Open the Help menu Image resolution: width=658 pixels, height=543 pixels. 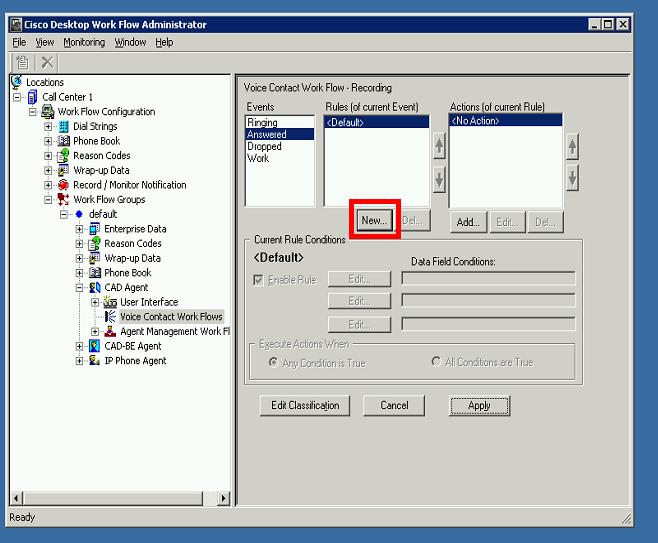click(x=164, y=42)
